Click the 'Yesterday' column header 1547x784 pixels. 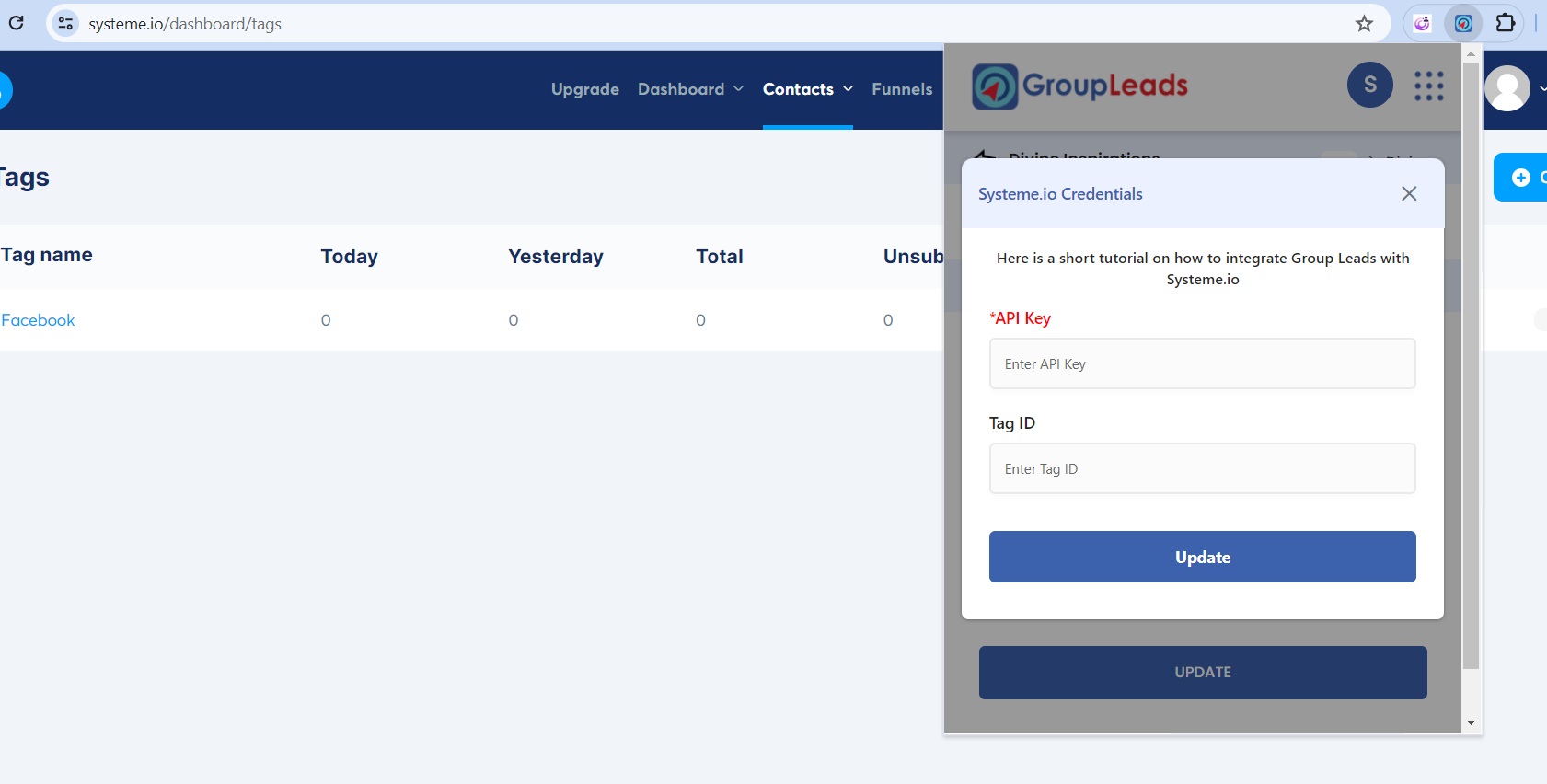coord(556,257)
